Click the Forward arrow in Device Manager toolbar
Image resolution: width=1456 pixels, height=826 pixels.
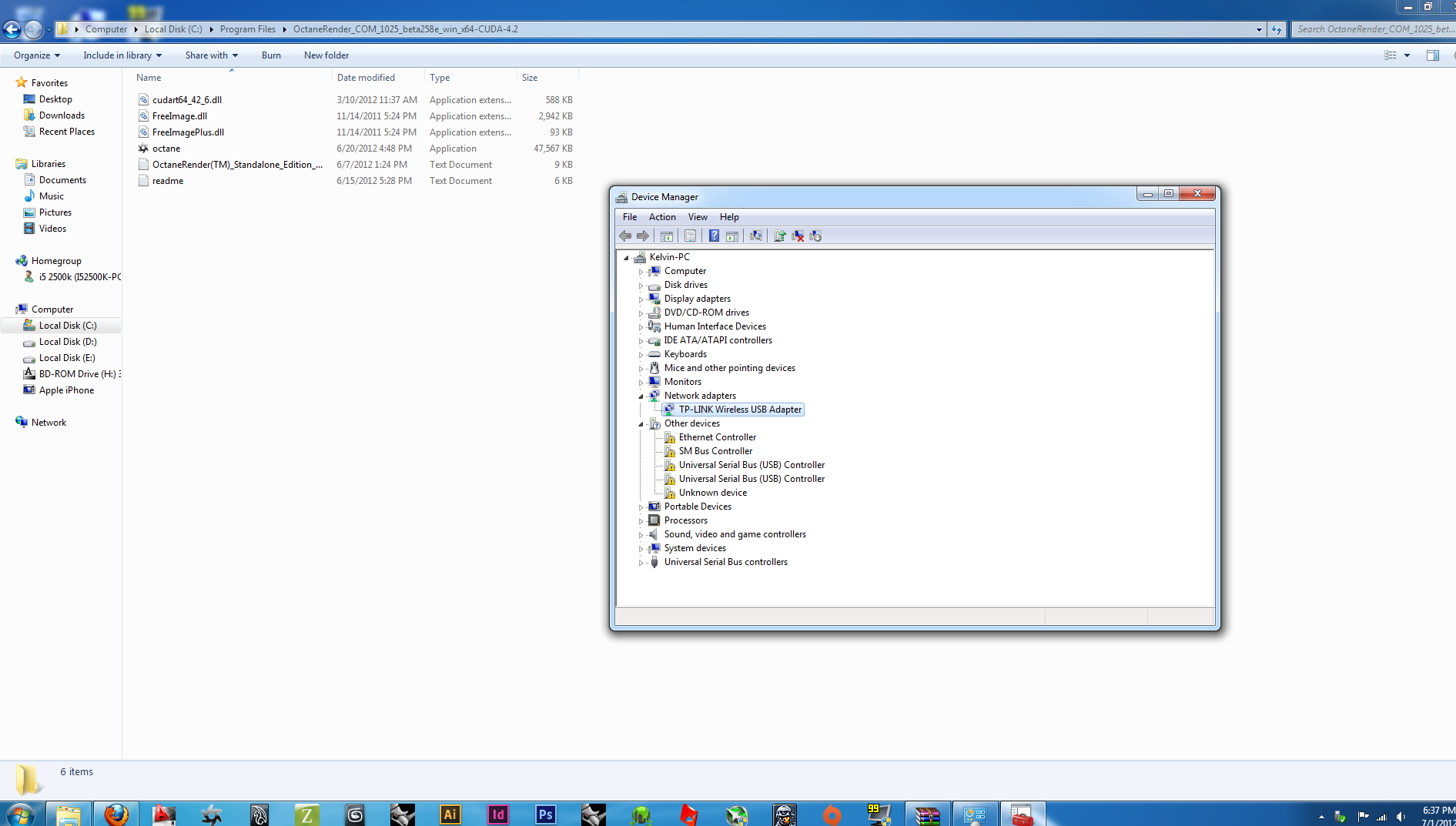click(642, 236)
